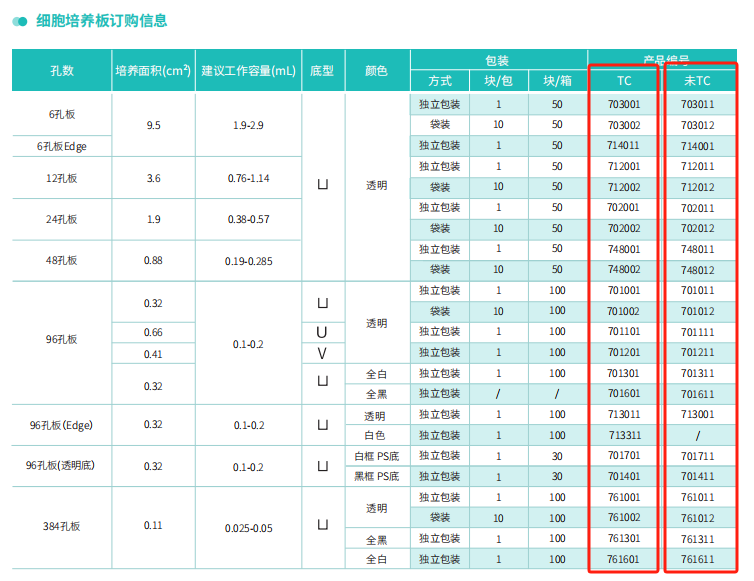The width and height of the screenshot is (754, 581).
Task: Select product number 703001
Action: (x=623, y=104)
